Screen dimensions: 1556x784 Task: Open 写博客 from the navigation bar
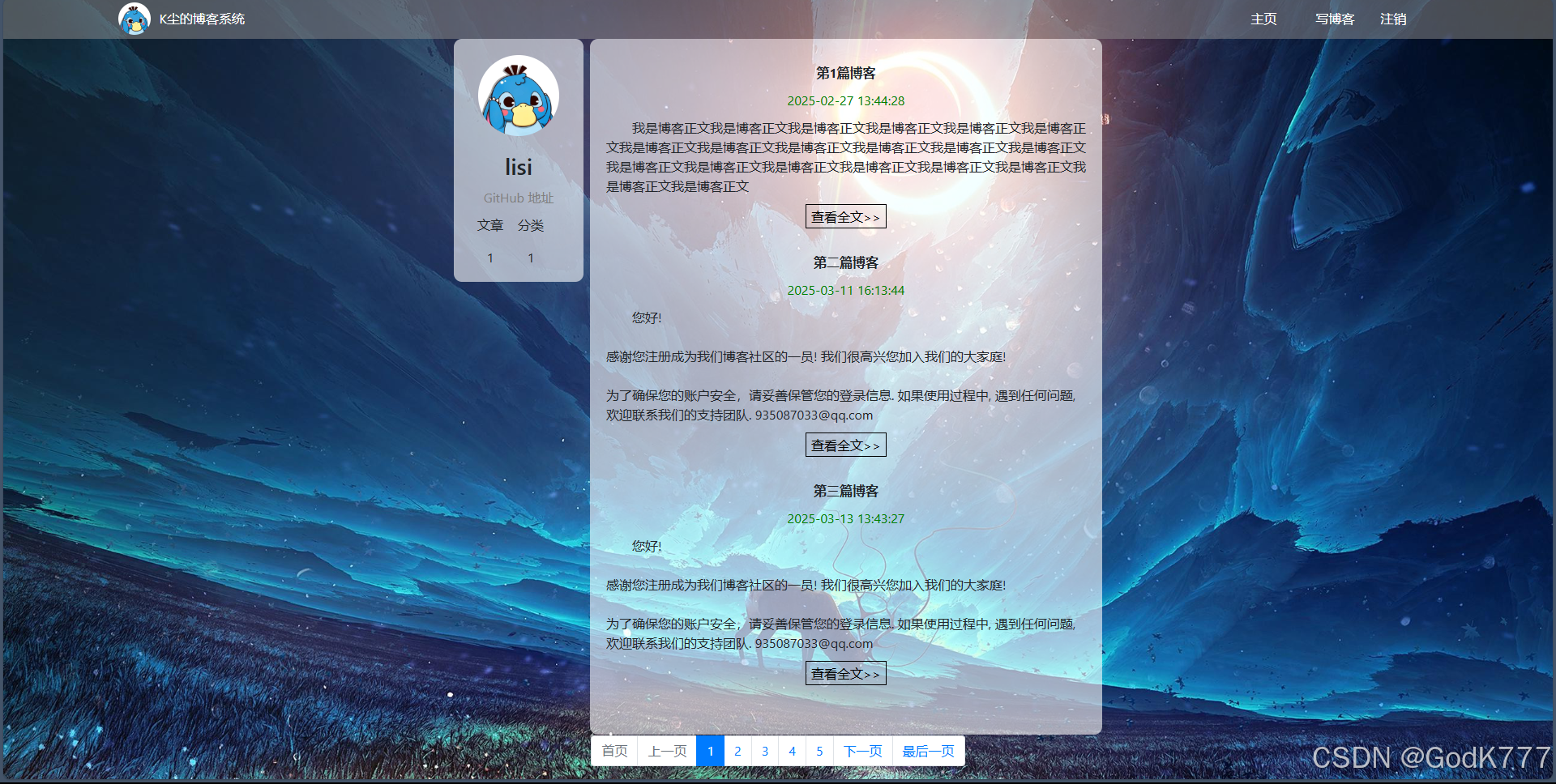1334,19
